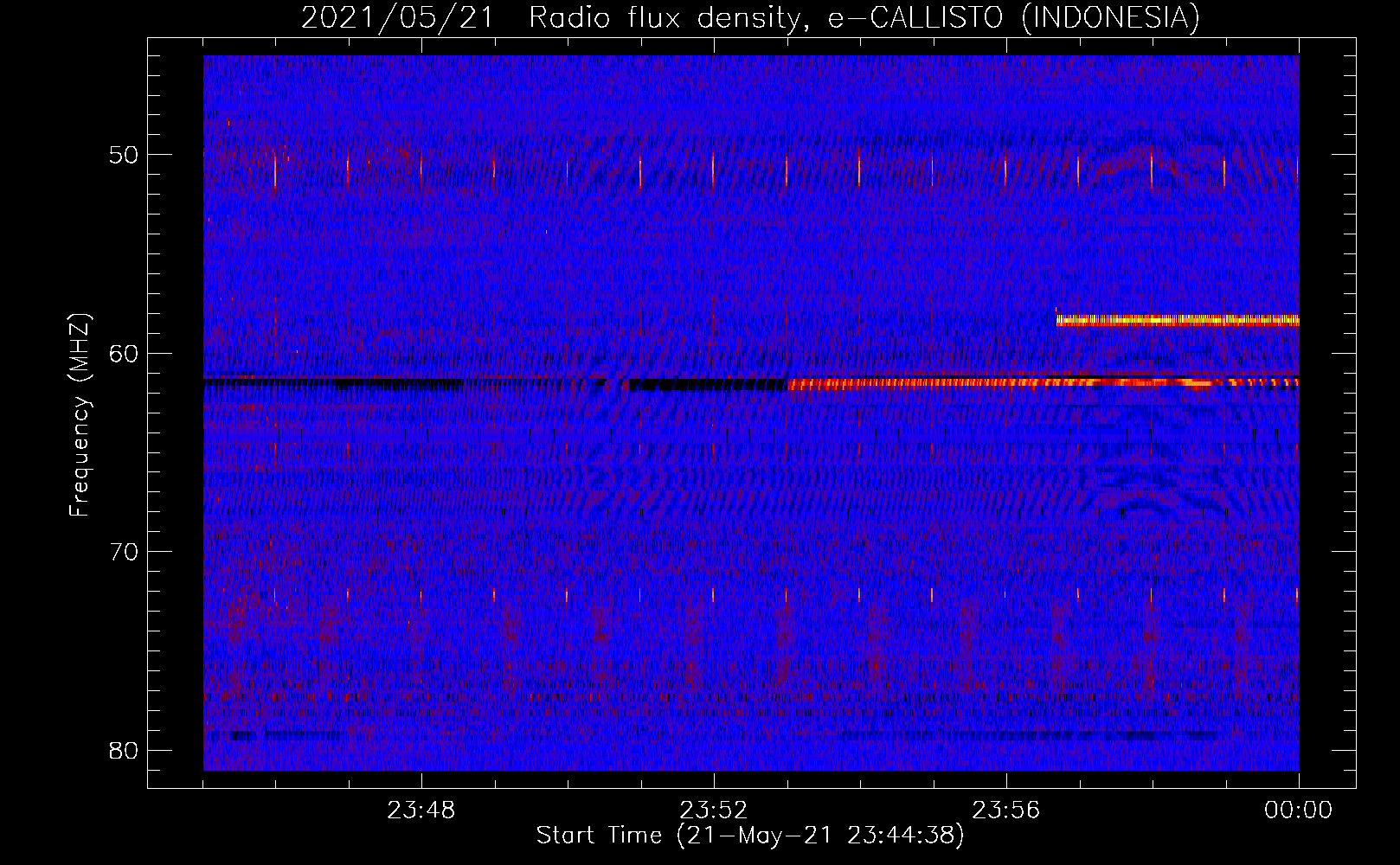Click the black band near 61.5 MHz at spectrogram start
The image size is (1400, 865).
click(x=333, y=383)
